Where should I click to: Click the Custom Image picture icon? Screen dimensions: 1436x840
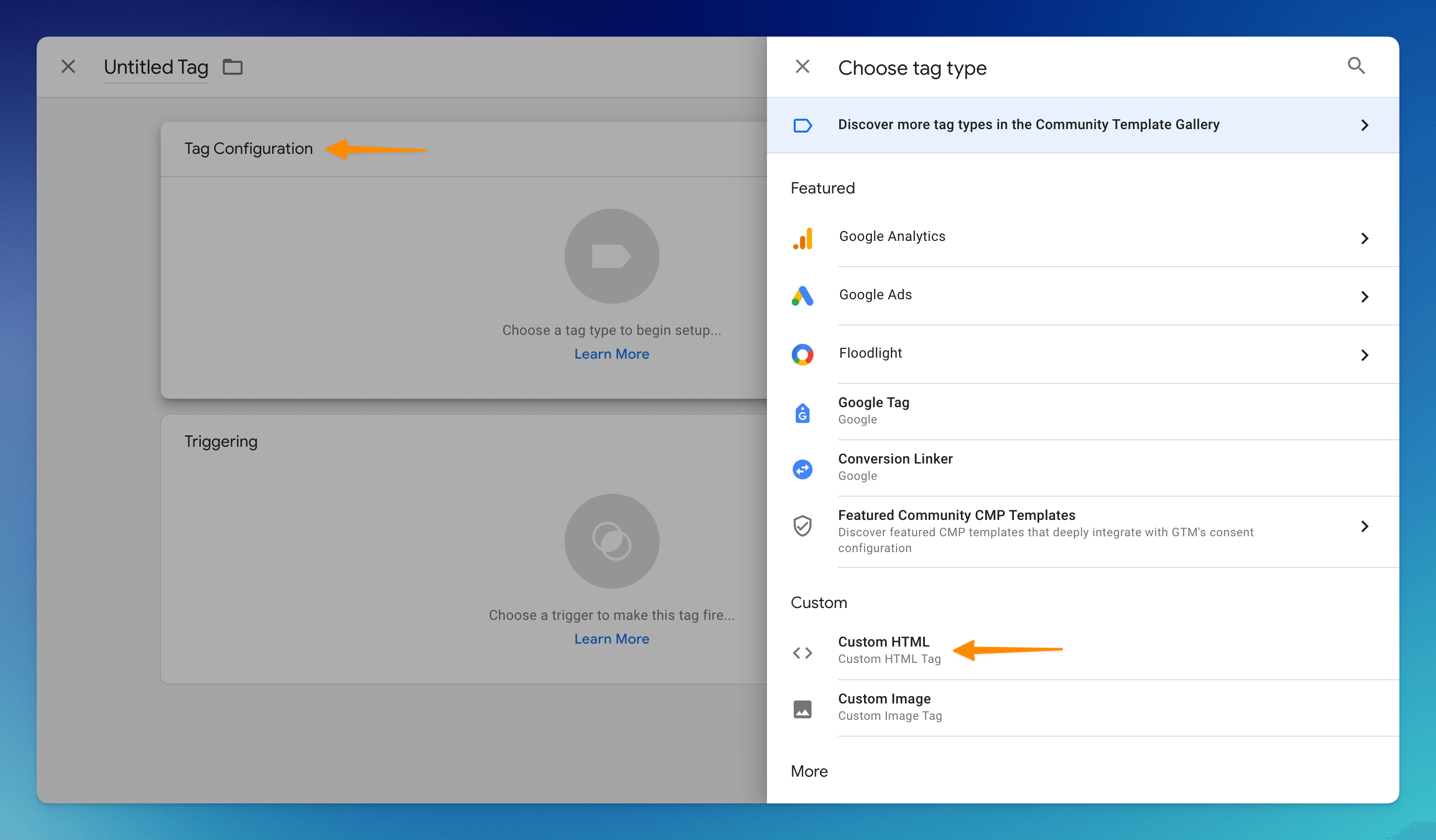click(802, 709)
